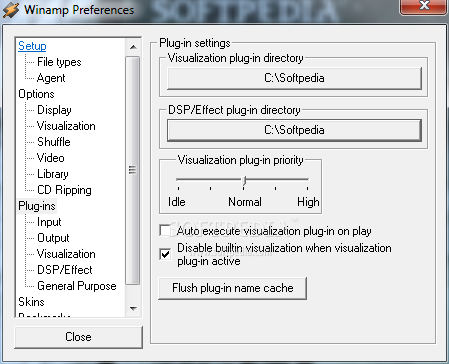Click the Close button at bottom left
The image size is (449, 364).
click(x=78, y=337)
